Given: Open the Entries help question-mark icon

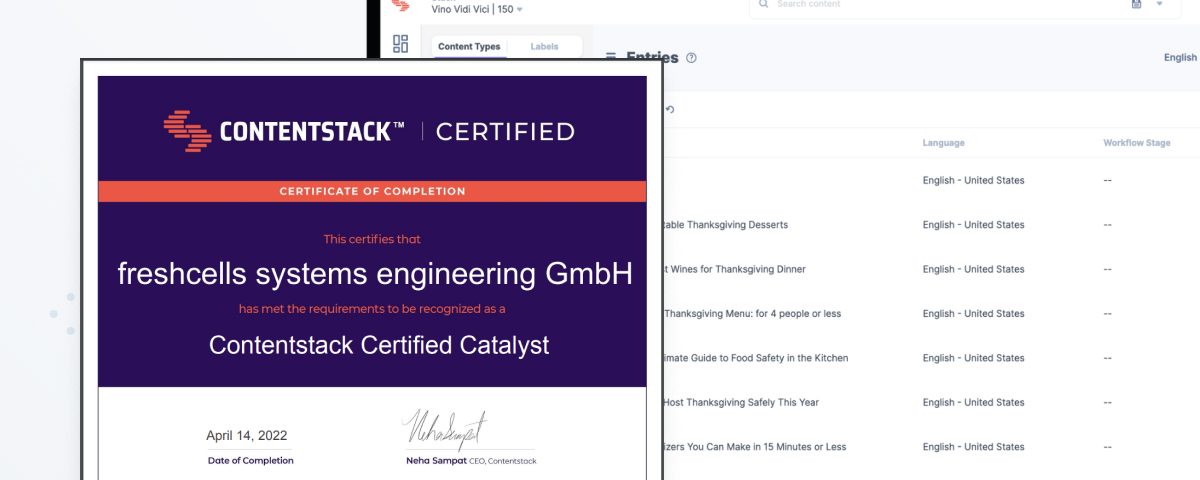Looking at the screenshot, I should click(x=691, y=58).
